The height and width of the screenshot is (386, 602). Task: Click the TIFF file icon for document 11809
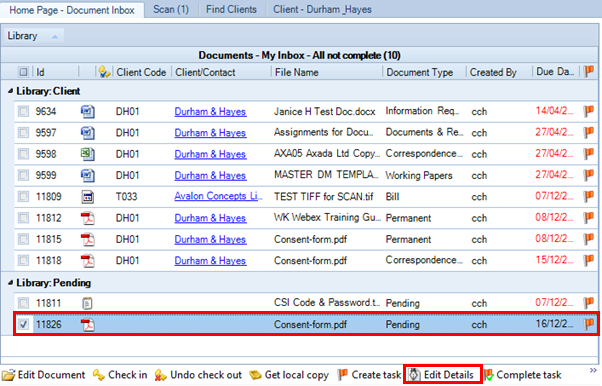point(88,197)
